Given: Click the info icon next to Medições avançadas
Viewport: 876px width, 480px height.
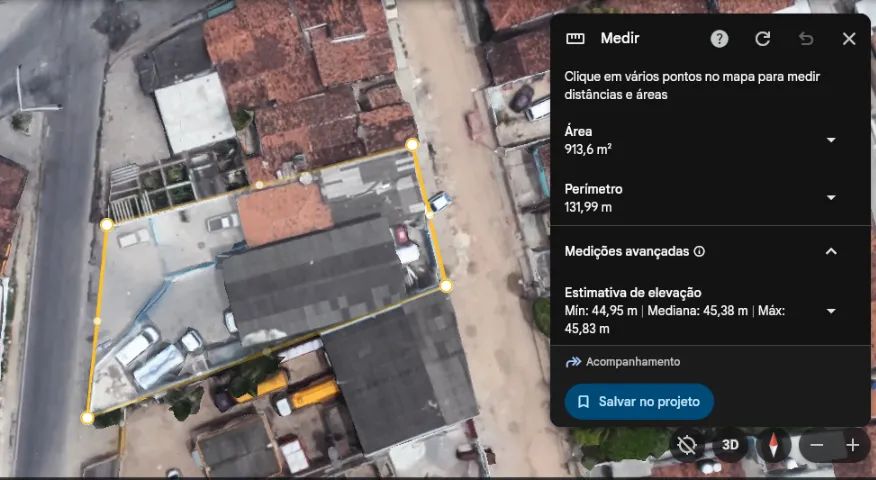Looking at the screenshot, I should pyautogui.click(x=699, y=251).
